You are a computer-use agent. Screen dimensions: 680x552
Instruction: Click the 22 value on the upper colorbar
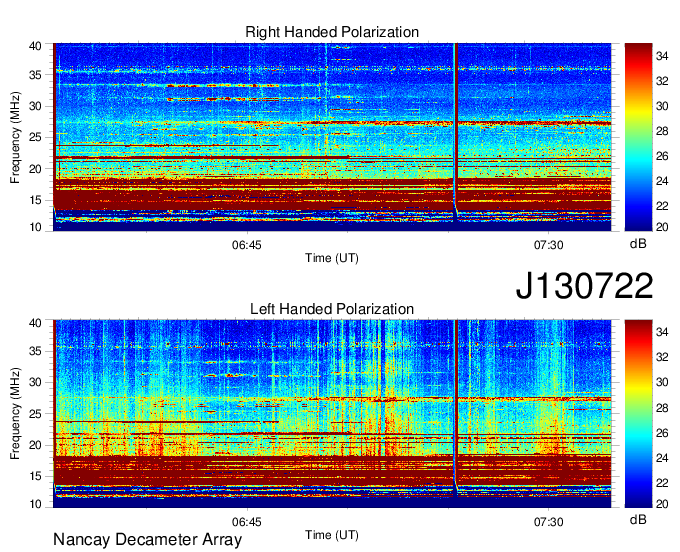click(x=662, y=206)
